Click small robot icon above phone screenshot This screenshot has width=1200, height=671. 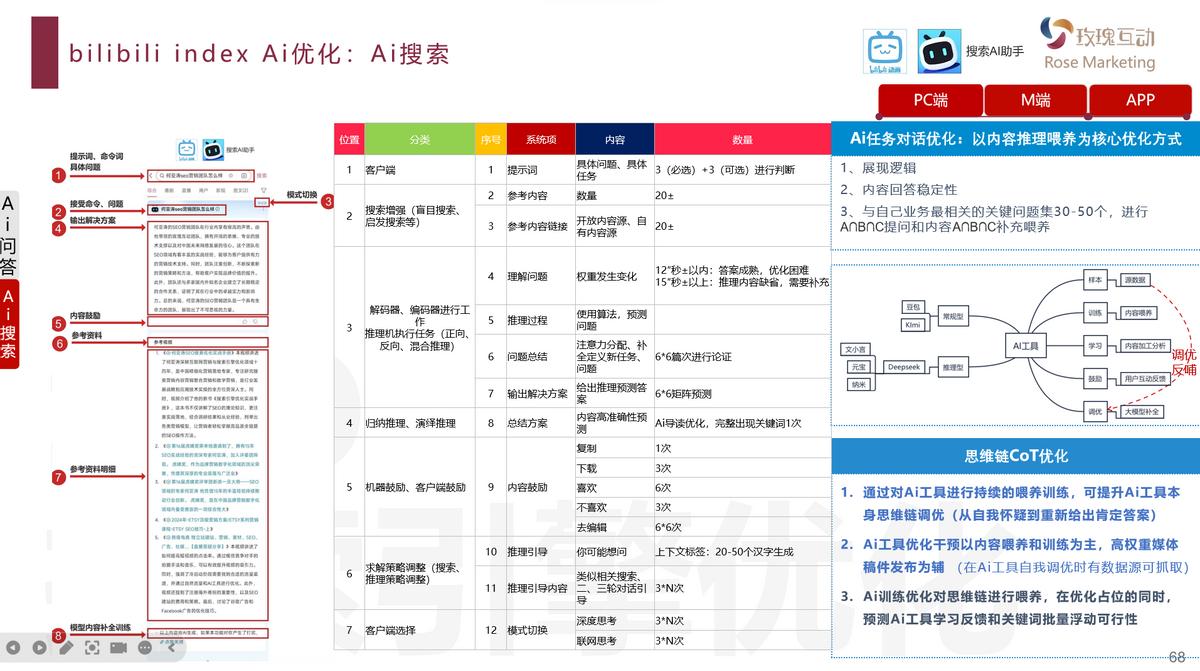coord(211,150)
